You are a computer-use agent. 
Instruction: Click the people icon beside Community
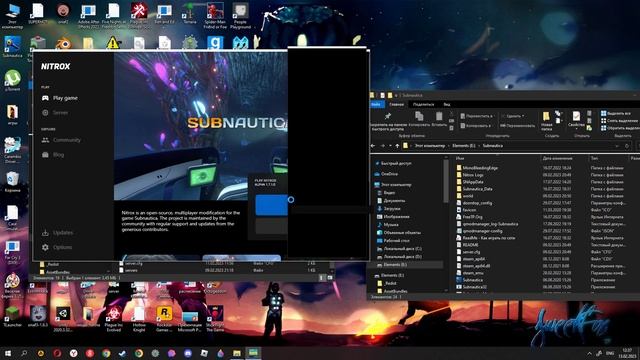coord(45,140)
